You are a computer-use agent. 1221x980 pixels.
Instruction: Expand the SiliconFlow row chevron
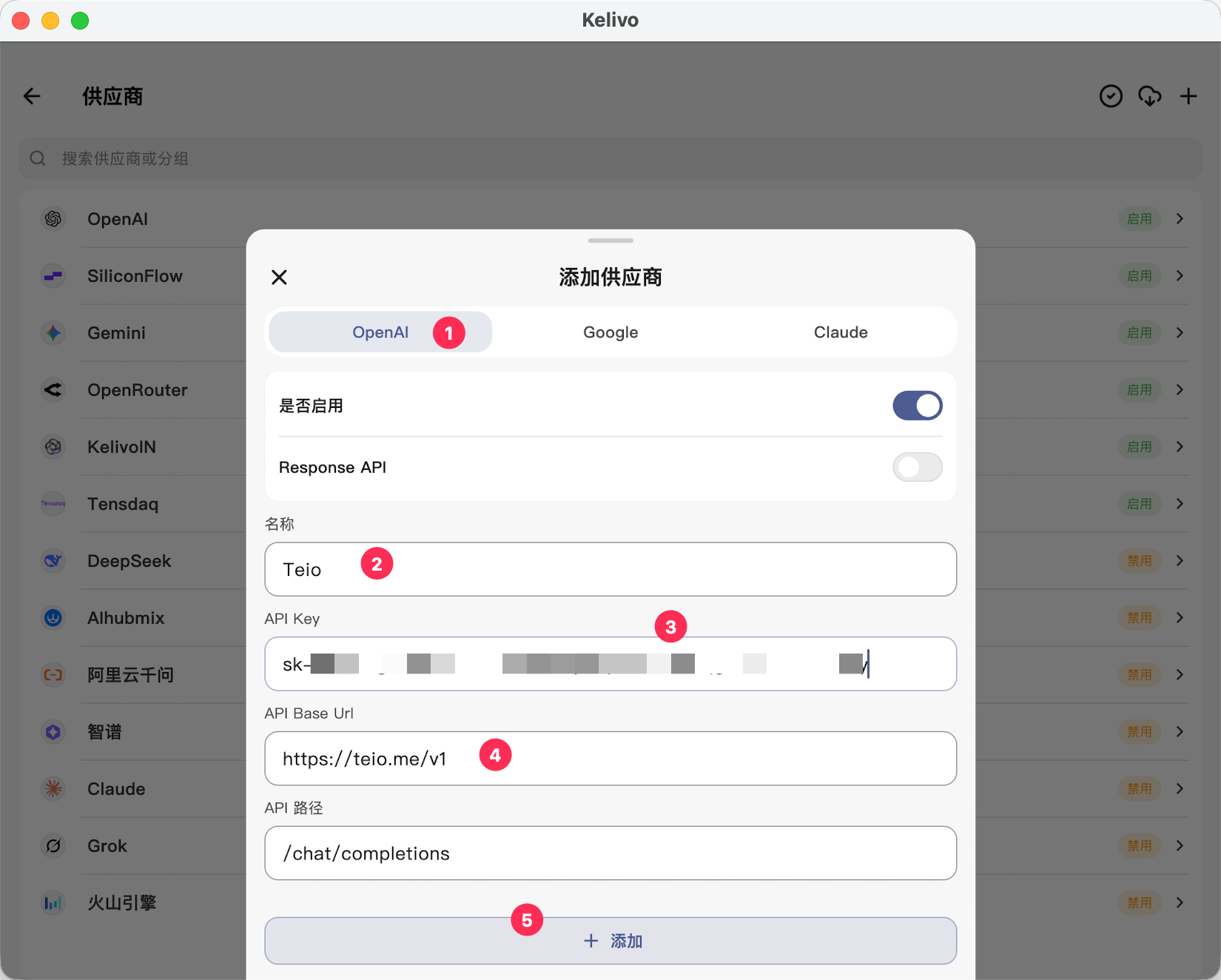pos(1180,276)
